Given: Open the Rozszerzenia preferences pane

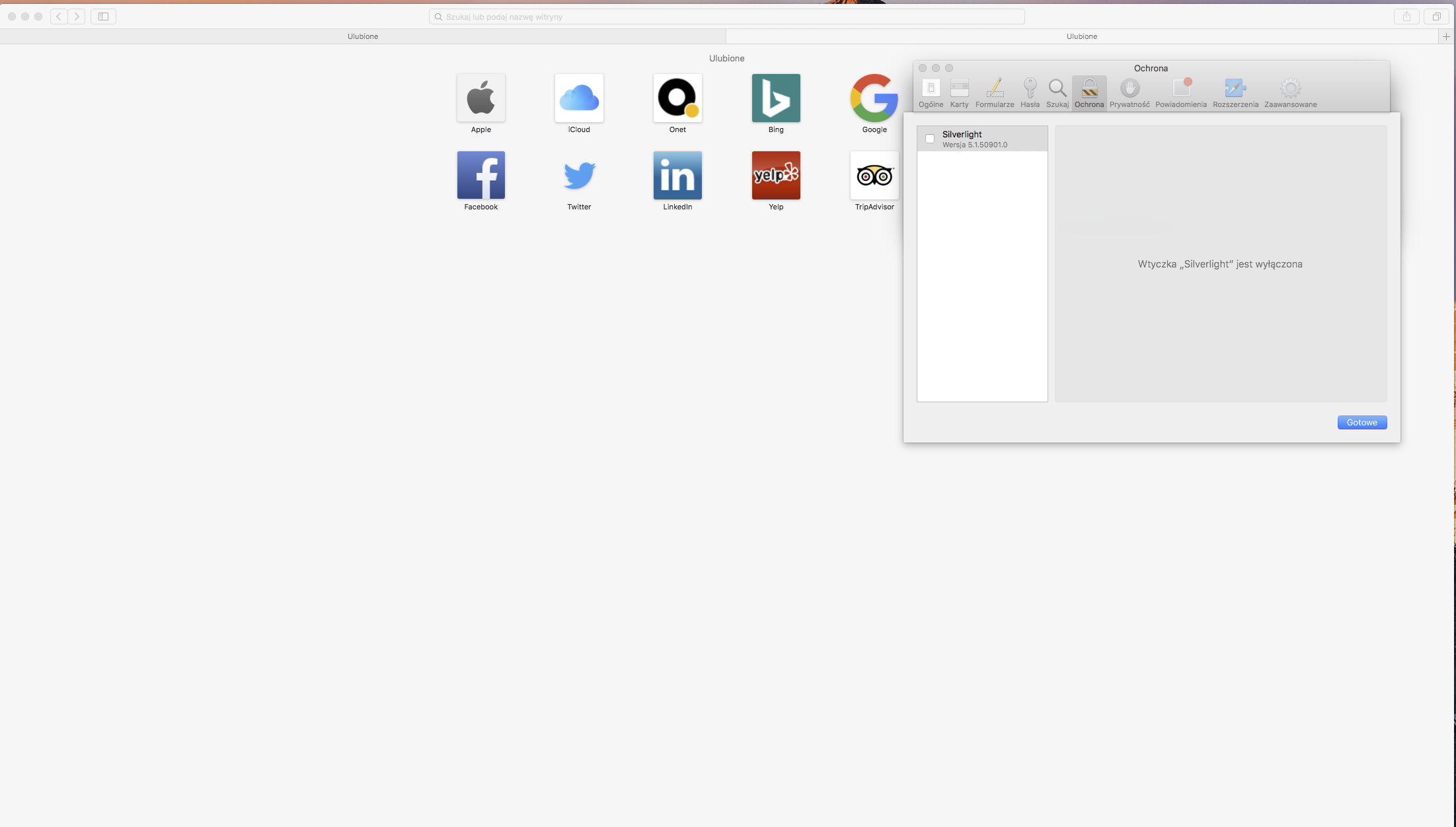Looking at the screenshot, I should (x=1235, y=92).
